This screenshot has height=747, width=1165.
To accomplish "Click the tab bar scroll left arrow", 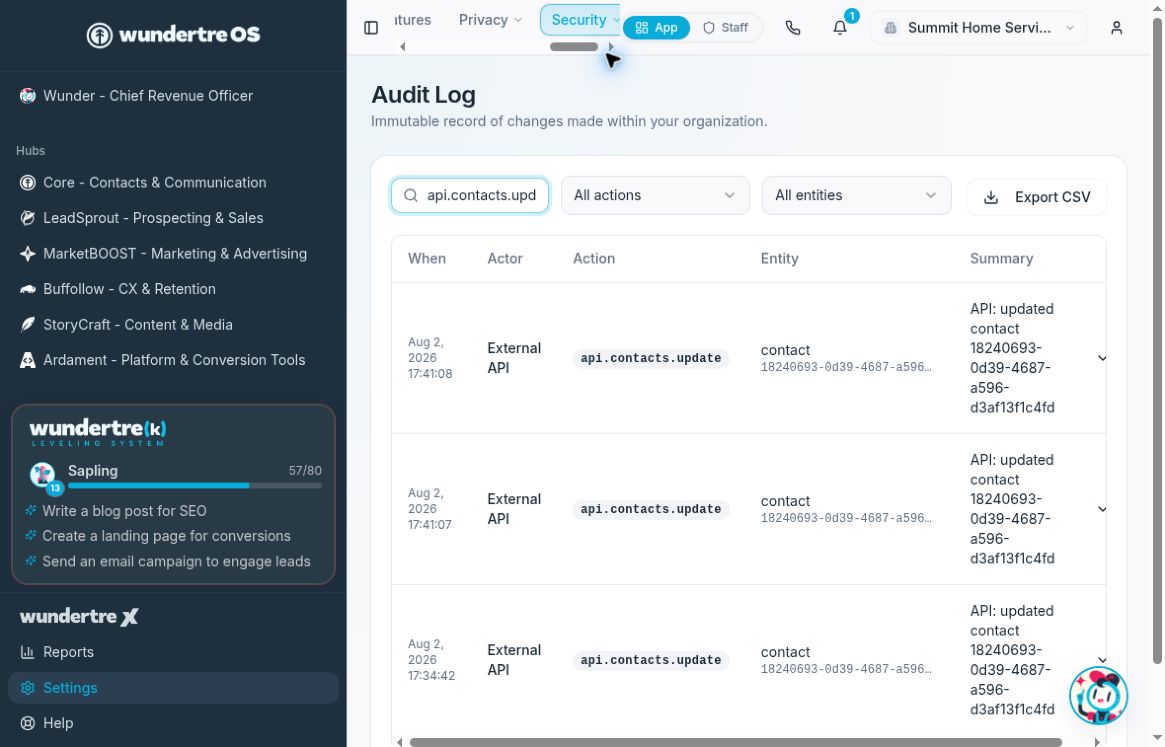I will (403, 47).
